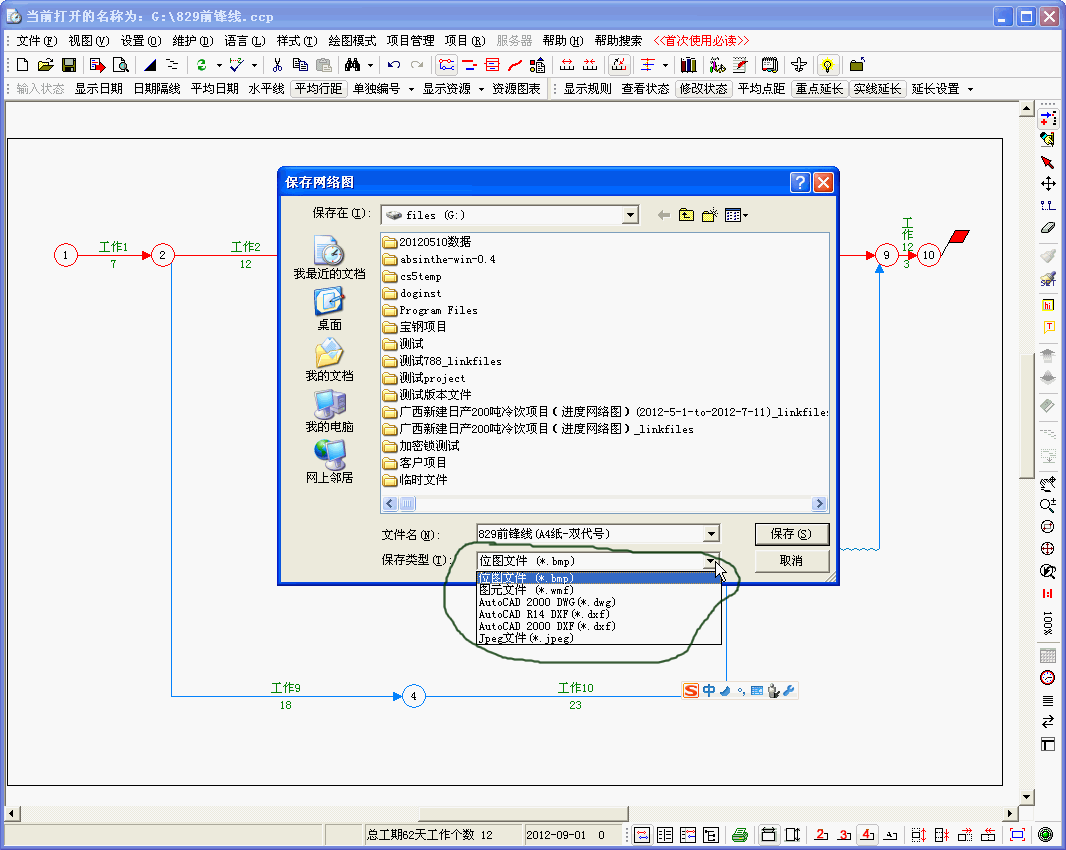The width and height of the screenshot is (1066, 850).
Task: Open 我最近的文档 recent documents place
Action: click(x=330, y=258)
